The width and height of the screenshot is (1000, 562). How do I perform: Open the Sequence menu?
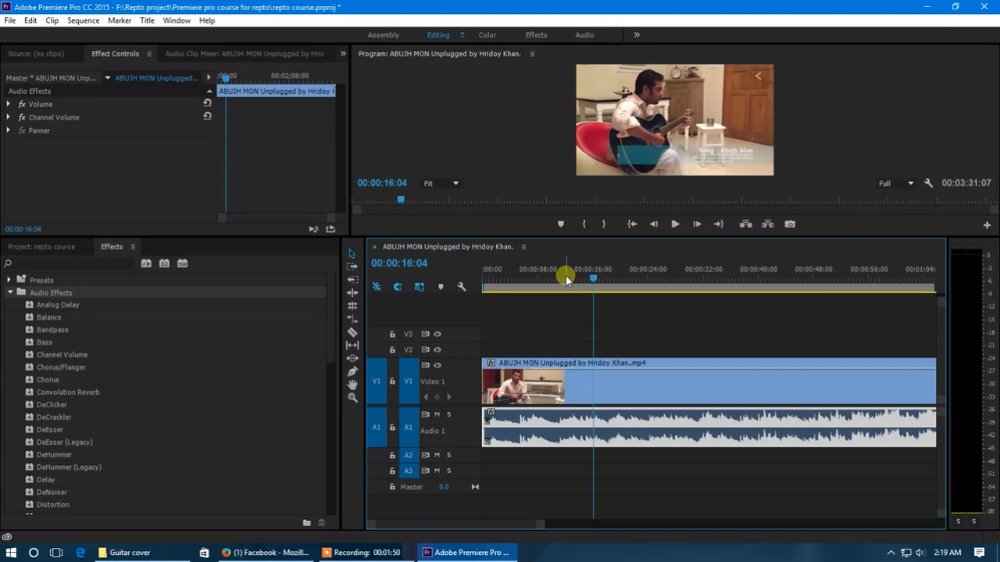click(83, 20)
